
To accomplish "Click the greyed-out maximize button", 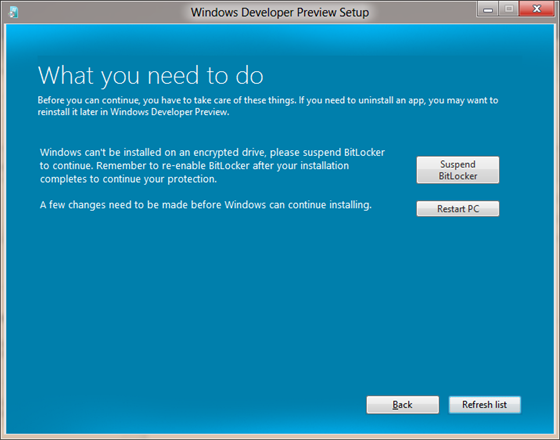I will [509, 9].
